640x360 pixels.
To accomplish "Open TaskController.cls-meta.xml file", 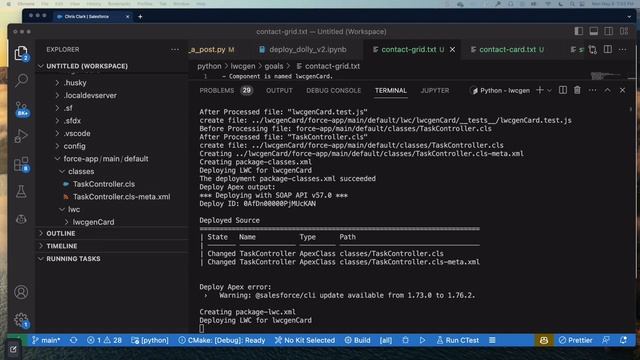I will [122, 196].
